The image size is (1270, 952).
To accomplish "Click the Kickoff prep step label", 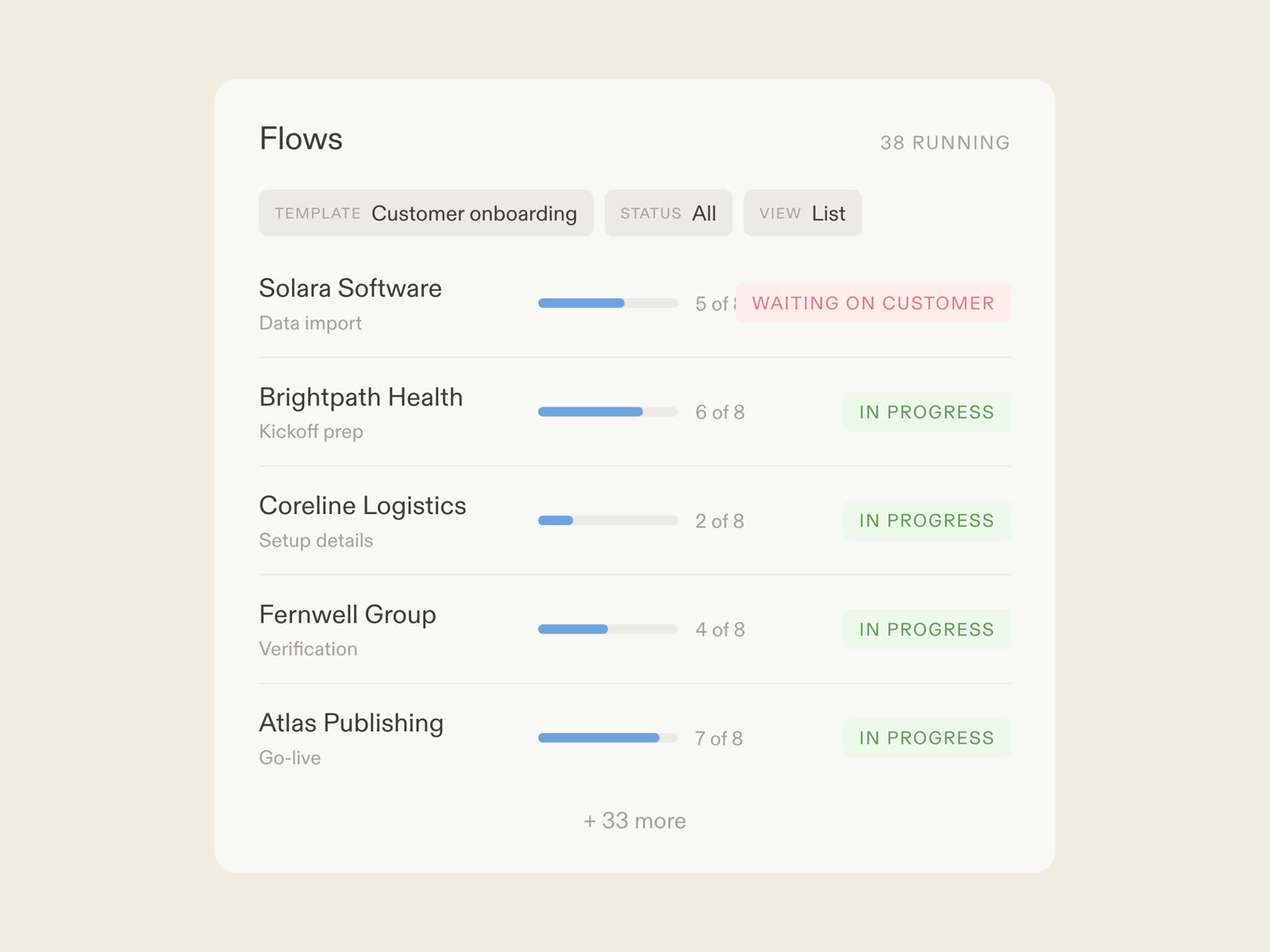I will point(311,432).
